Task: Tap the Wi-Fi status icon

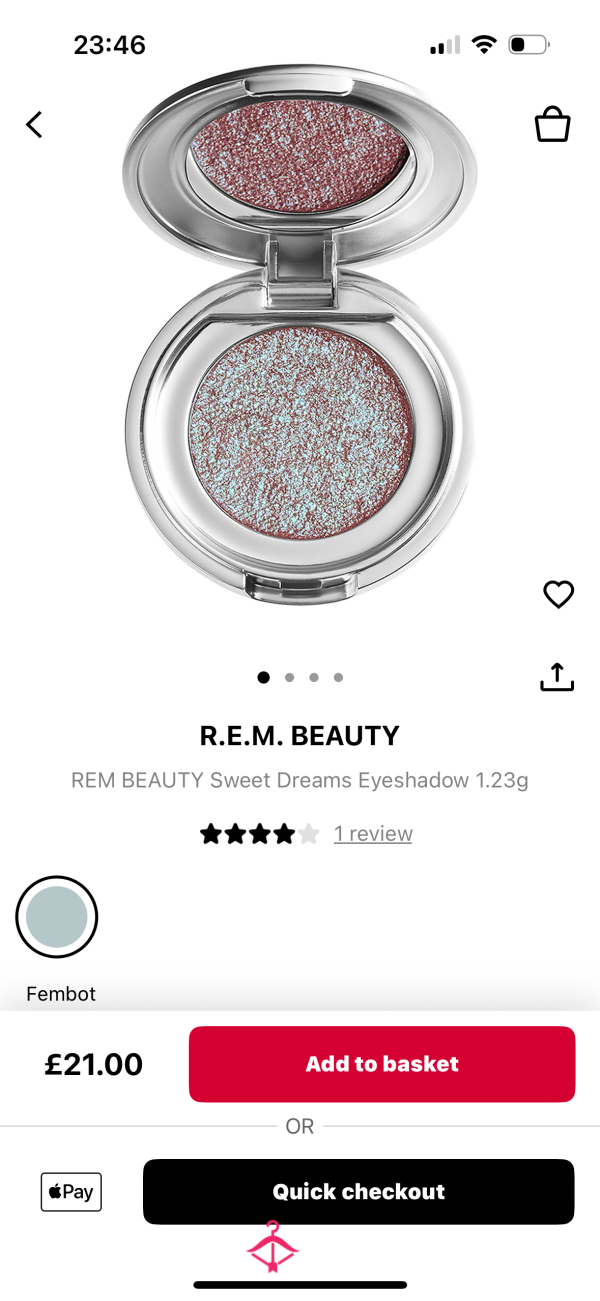Action: coord(485,45)
